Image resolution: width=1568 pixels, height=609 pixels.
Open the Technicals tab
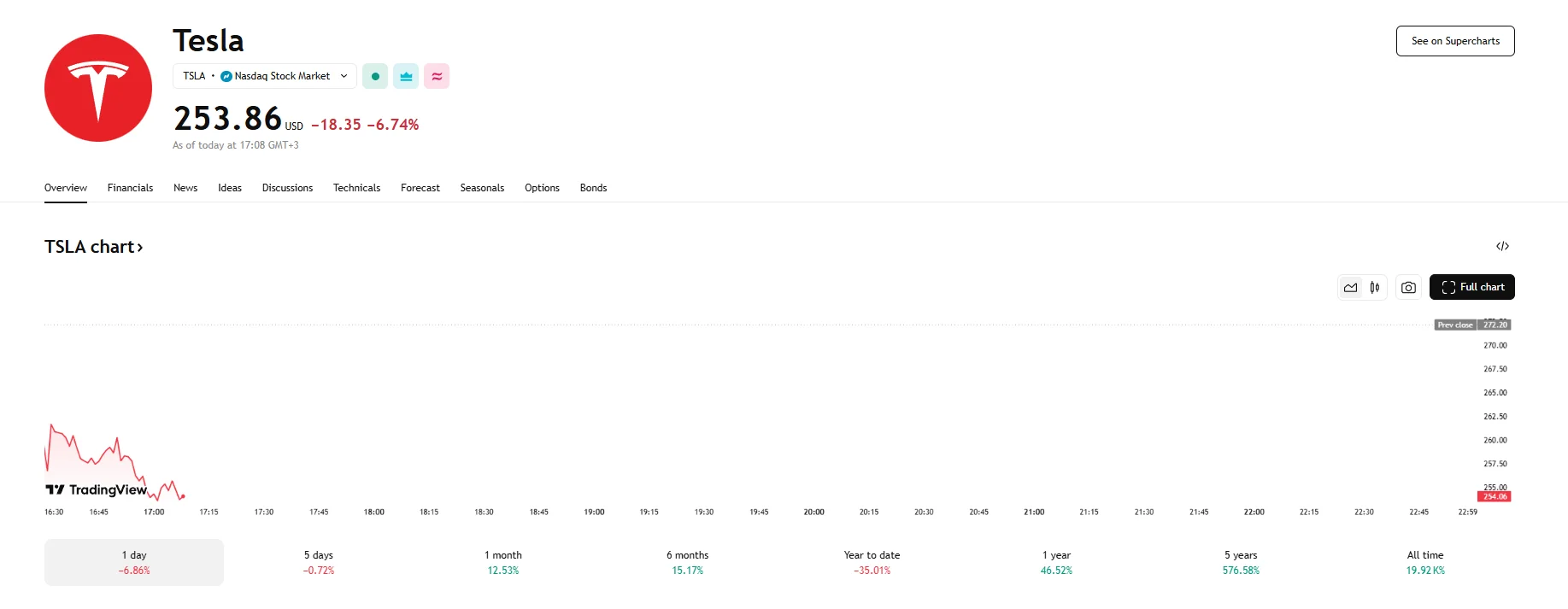point(356,188)
